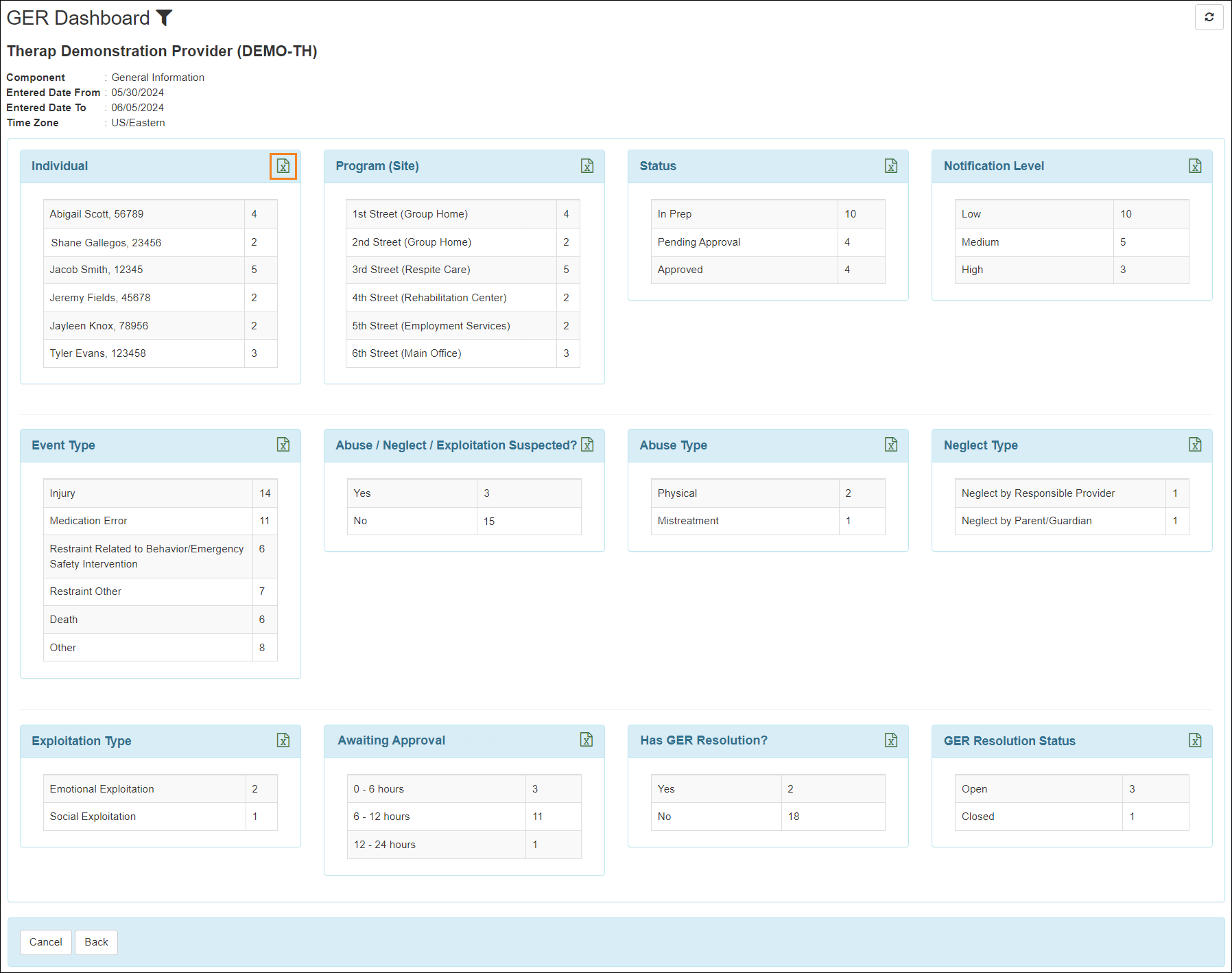The height and width of the screenshot is (973, 1232).
Task: Open count 5 link for Jacob Smith
Action: (254, 270)
